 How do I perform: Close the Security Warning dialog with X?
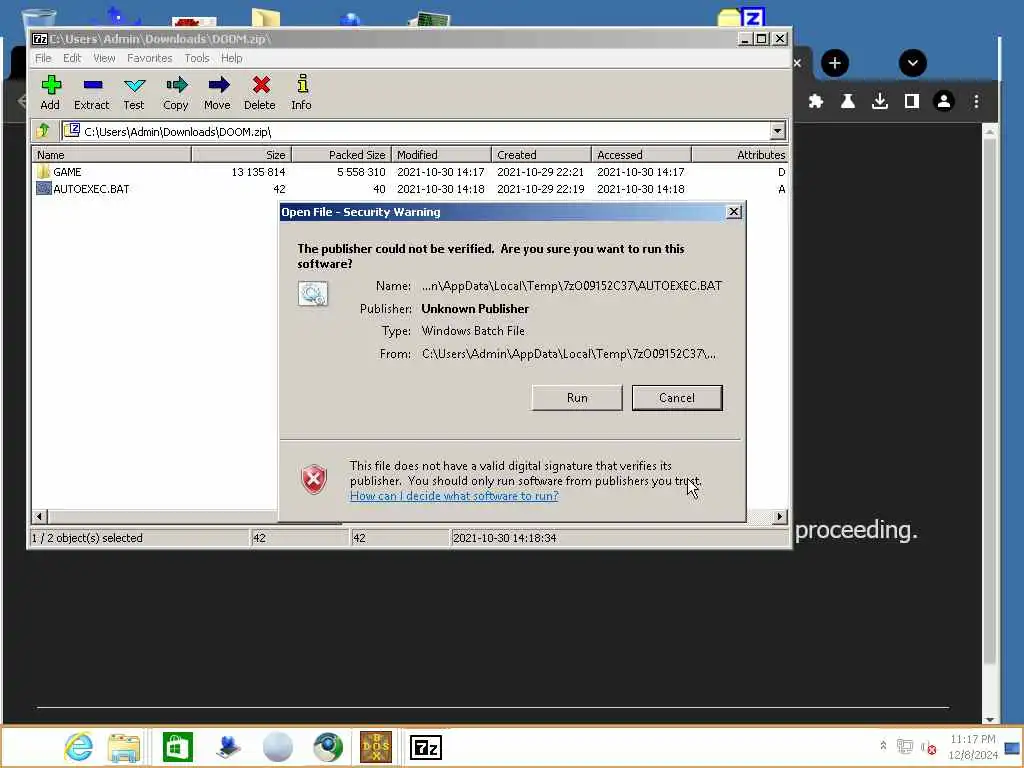pos(734,212)
